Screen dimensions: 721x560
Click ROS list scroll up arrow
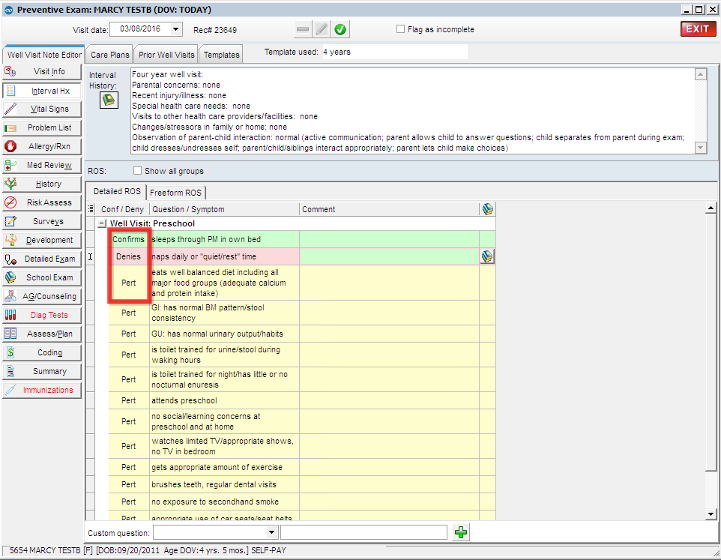(x=711, y=209)
